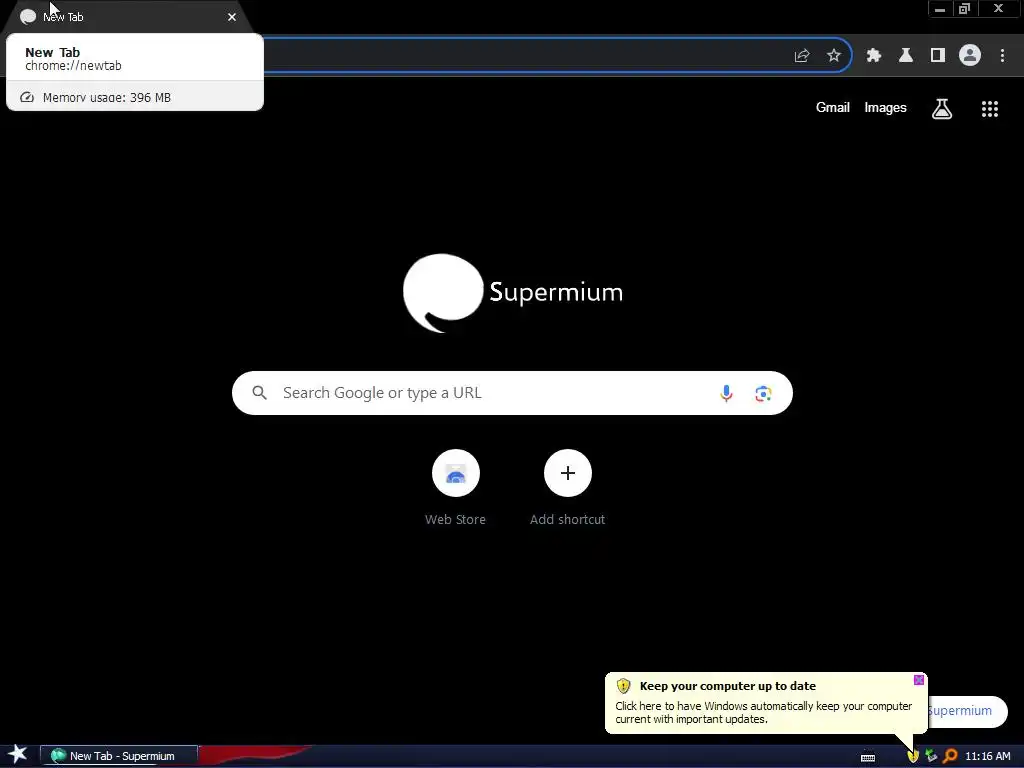This screenshot has width=1024, height=768.
Task: Click the 11:16 AM clock
Action: tap(987, 756)
